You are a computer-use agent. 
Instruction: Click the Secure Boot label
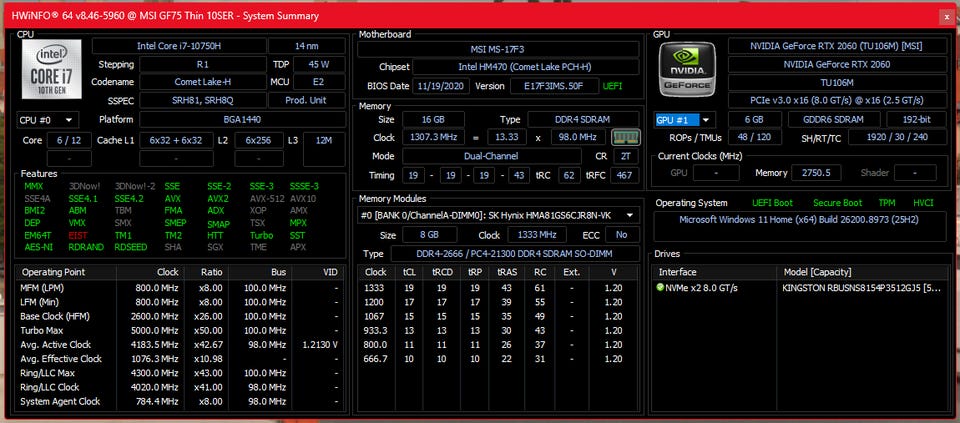point(838,203)
